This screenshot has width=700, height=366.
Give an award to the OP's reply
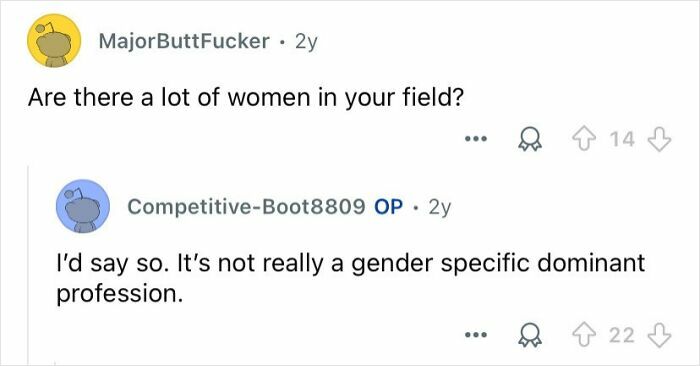click(529, 336)
